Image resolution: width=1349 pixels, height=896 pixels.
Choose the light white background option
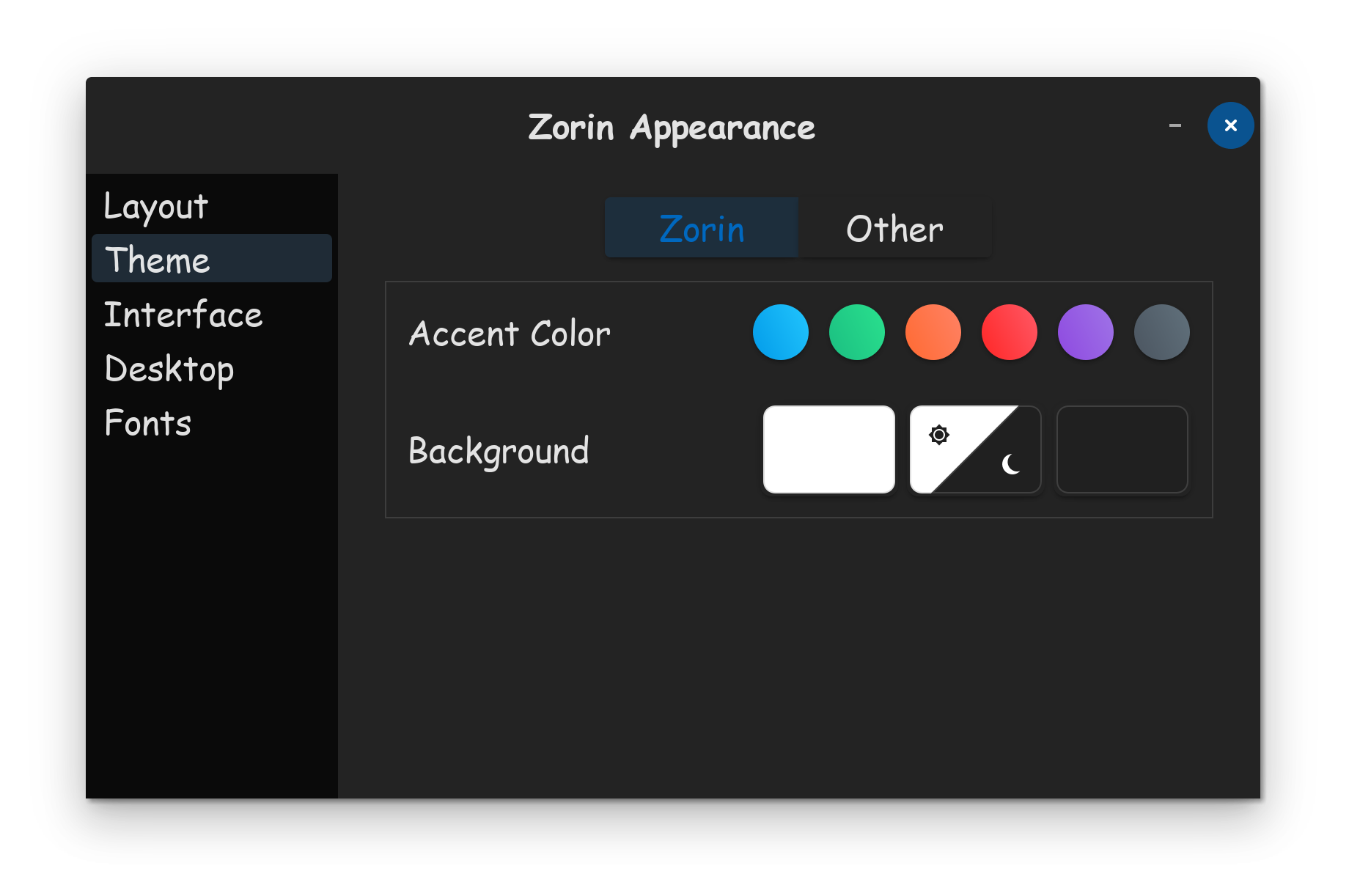coord(829,449)
